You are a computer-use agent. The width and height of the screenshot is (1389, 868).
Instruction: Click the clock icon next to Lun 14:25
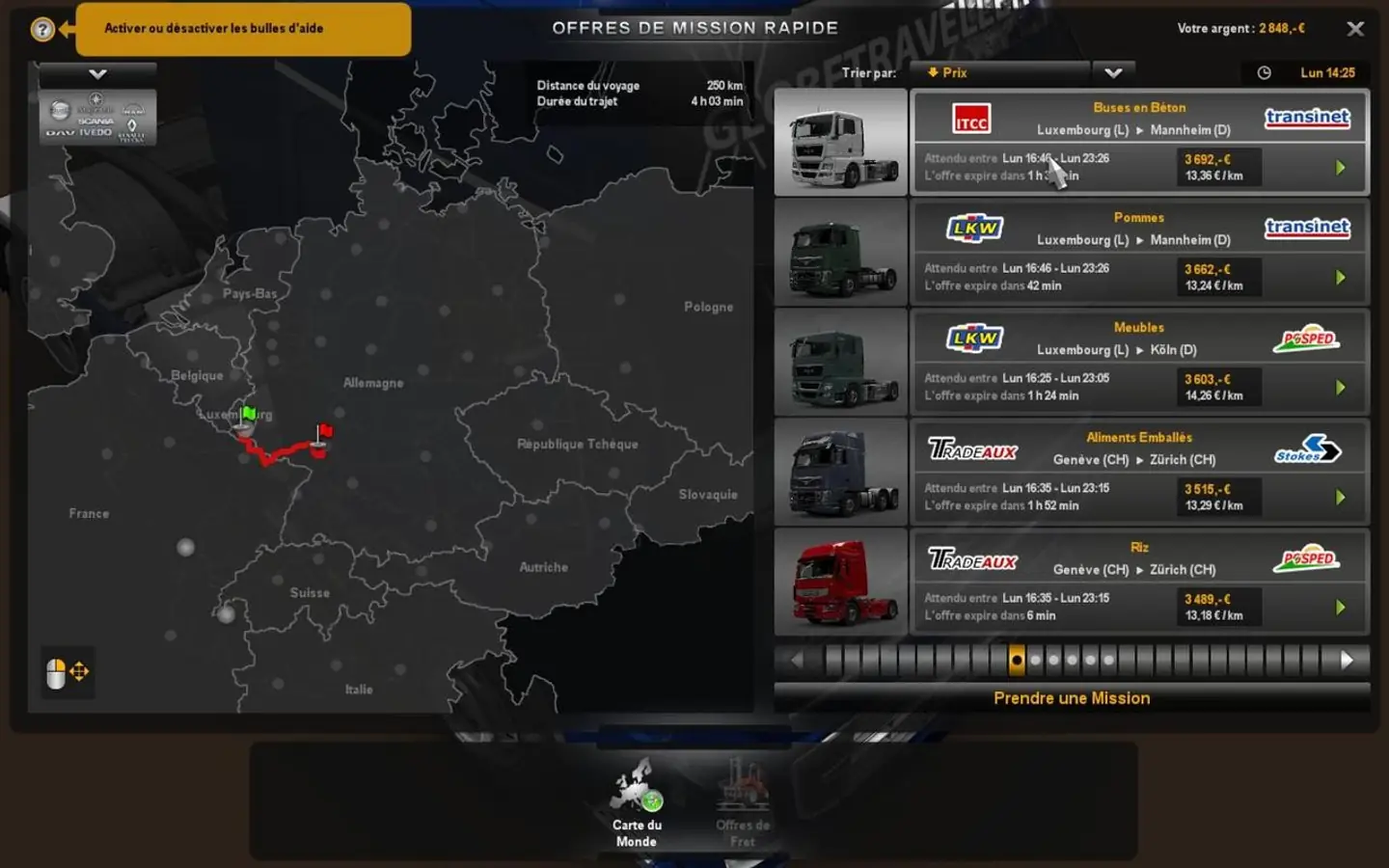tap(1264, 71)
